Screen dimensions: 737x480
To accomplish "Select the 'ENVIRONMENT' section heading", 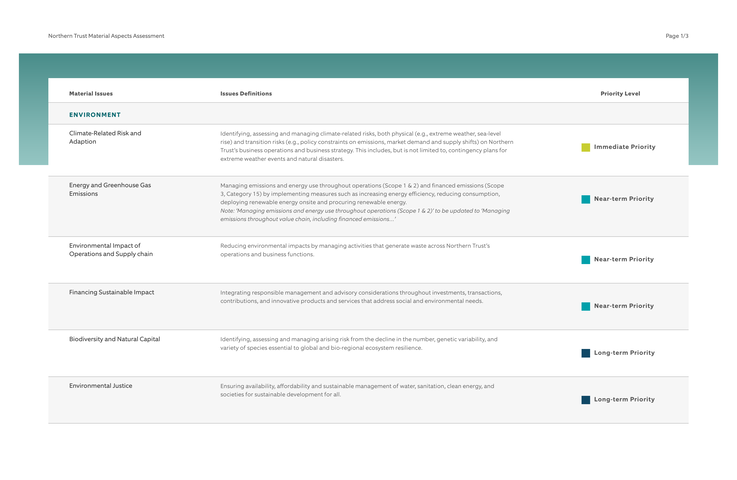I will click(95, 115).
